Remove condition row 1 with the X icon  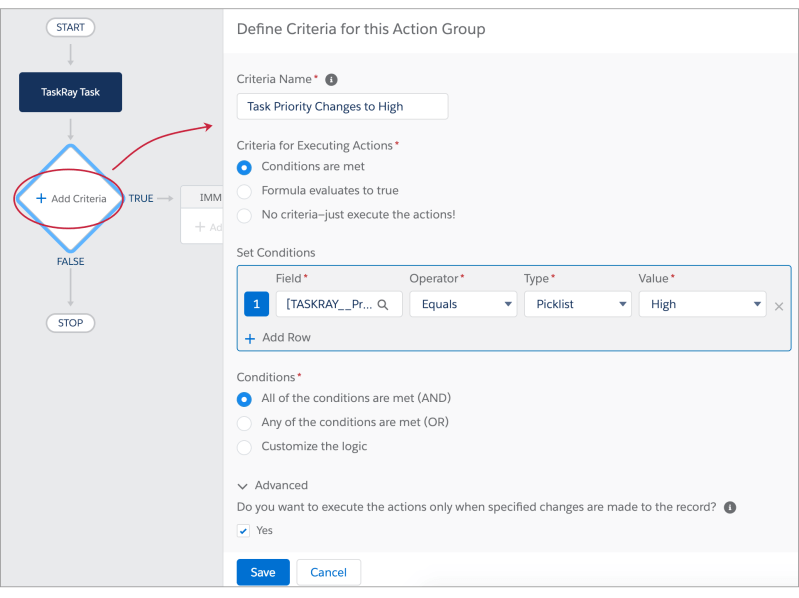(x=779, y=307)
